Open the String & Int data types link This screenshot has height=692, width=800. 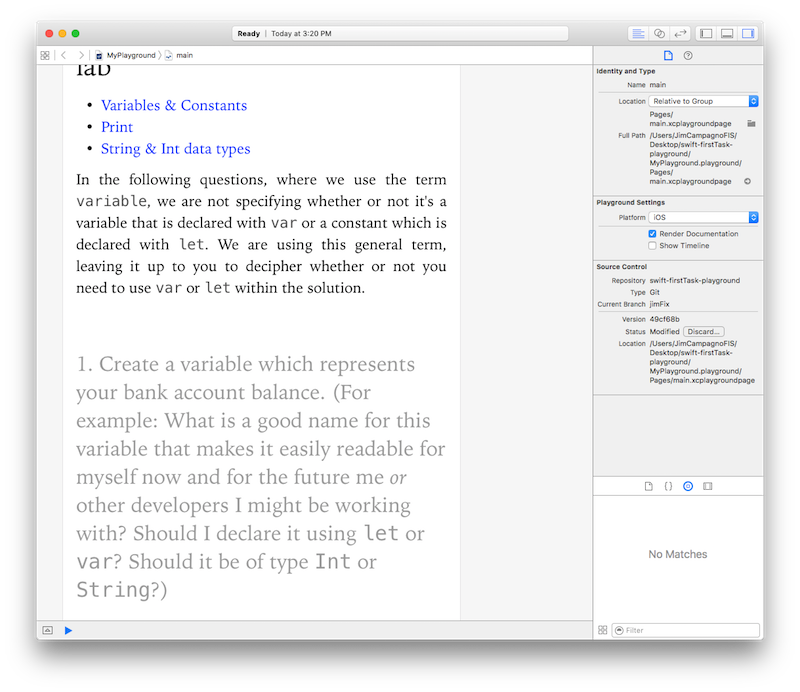176,149
